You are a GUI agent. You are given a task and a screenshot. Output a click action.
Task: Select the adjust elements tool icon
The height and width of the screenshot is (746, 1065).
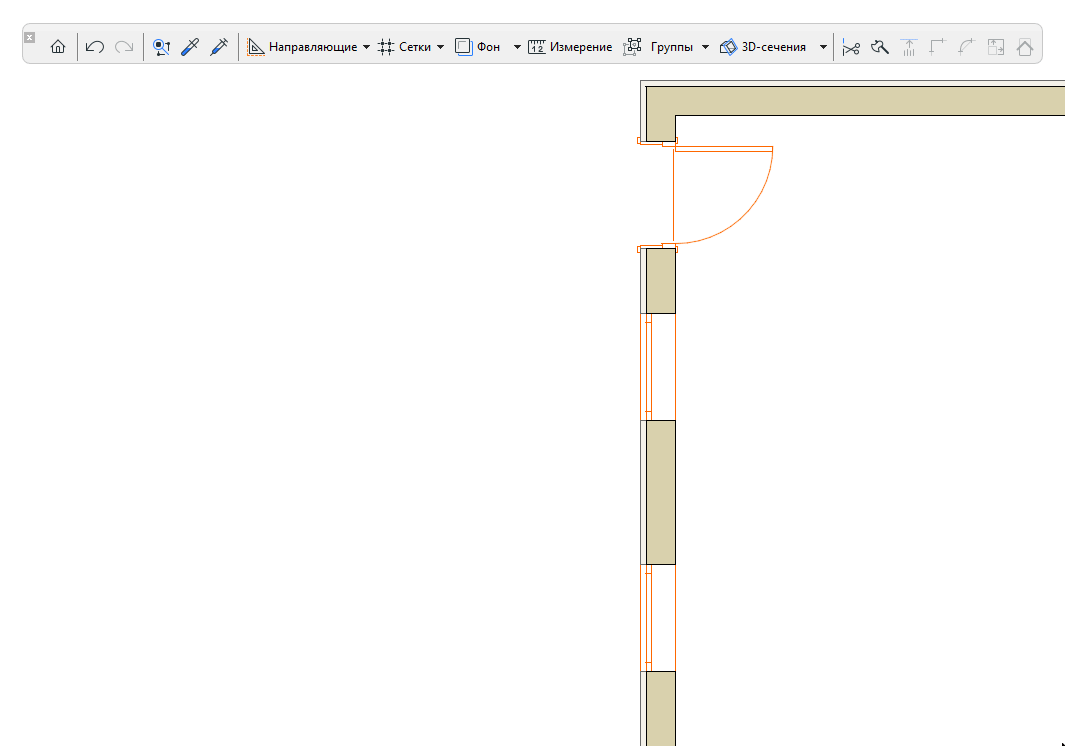(x=880, y=46)
